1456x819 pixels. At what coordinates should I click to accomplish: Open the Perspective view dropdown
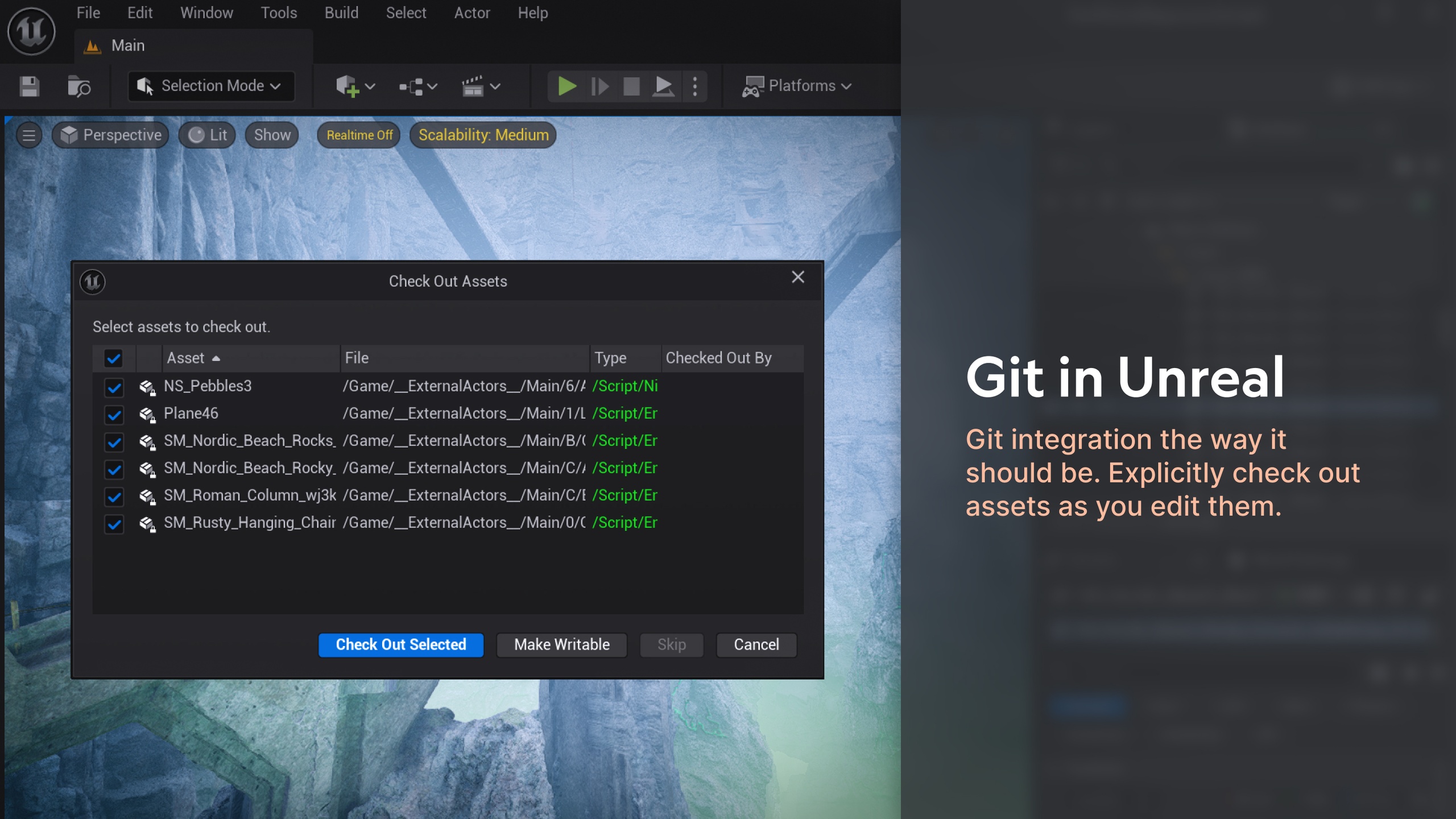click(110, 135)
